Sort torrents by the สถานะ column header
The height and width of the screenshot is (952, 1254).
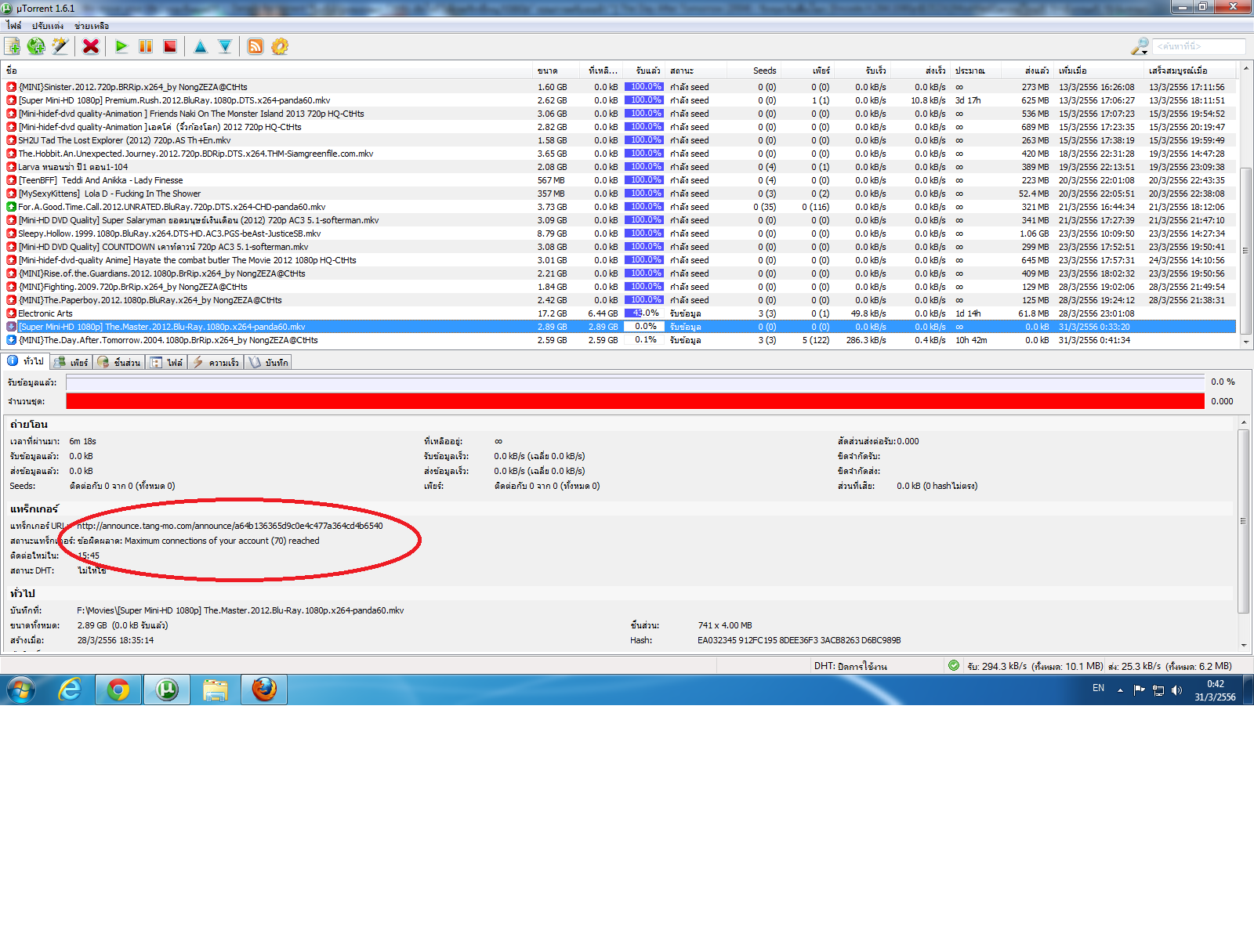696,71
